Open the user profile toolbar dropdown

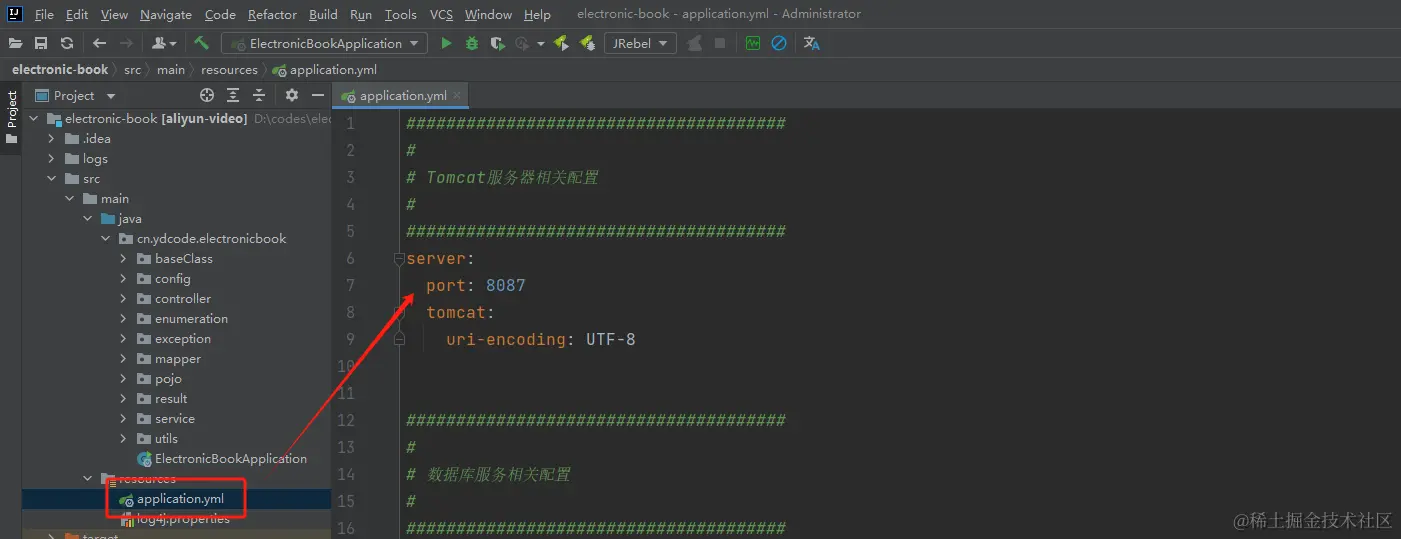[164, 43]
